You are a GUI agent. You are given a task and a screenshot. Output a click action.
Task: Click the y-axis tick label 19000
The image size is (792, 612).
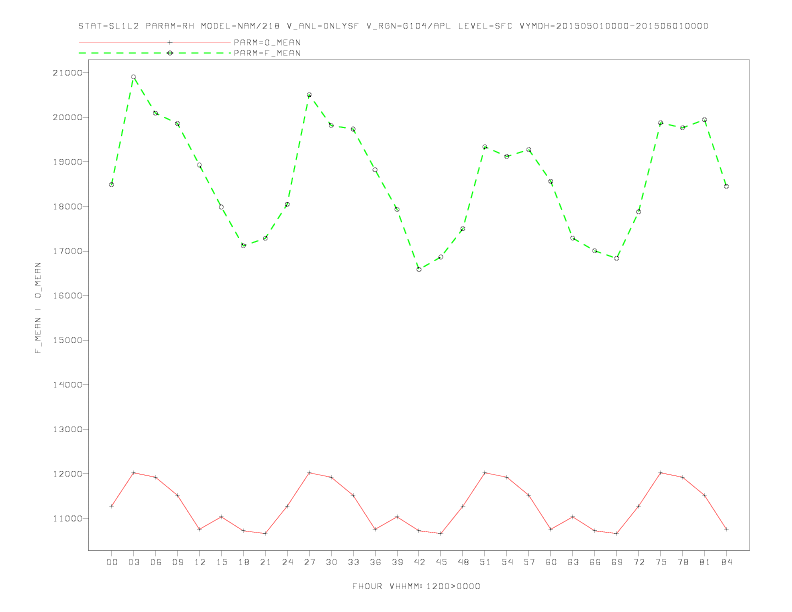[x=67, y=162]
